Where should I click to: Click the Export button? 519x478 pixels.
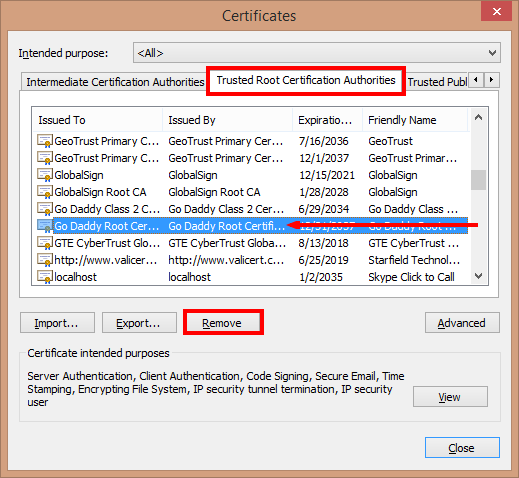[x=139, y=323]
